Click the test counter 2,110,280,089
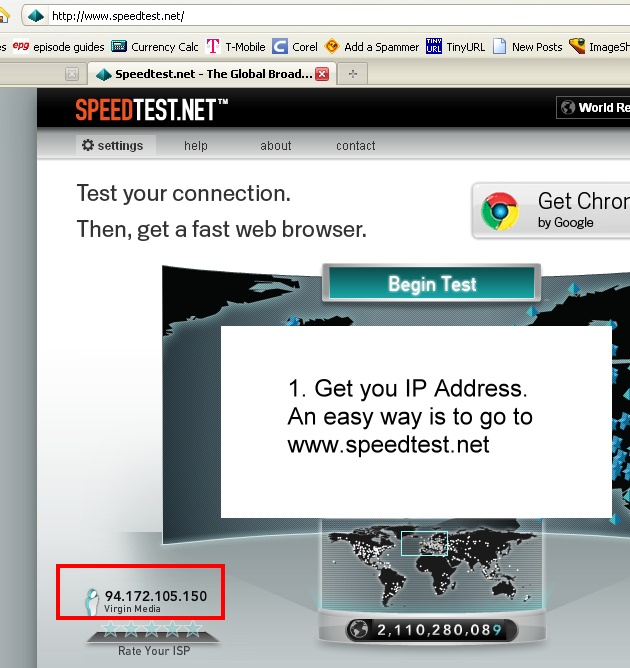This screenshot has height=668, width=630. [439, 630]
